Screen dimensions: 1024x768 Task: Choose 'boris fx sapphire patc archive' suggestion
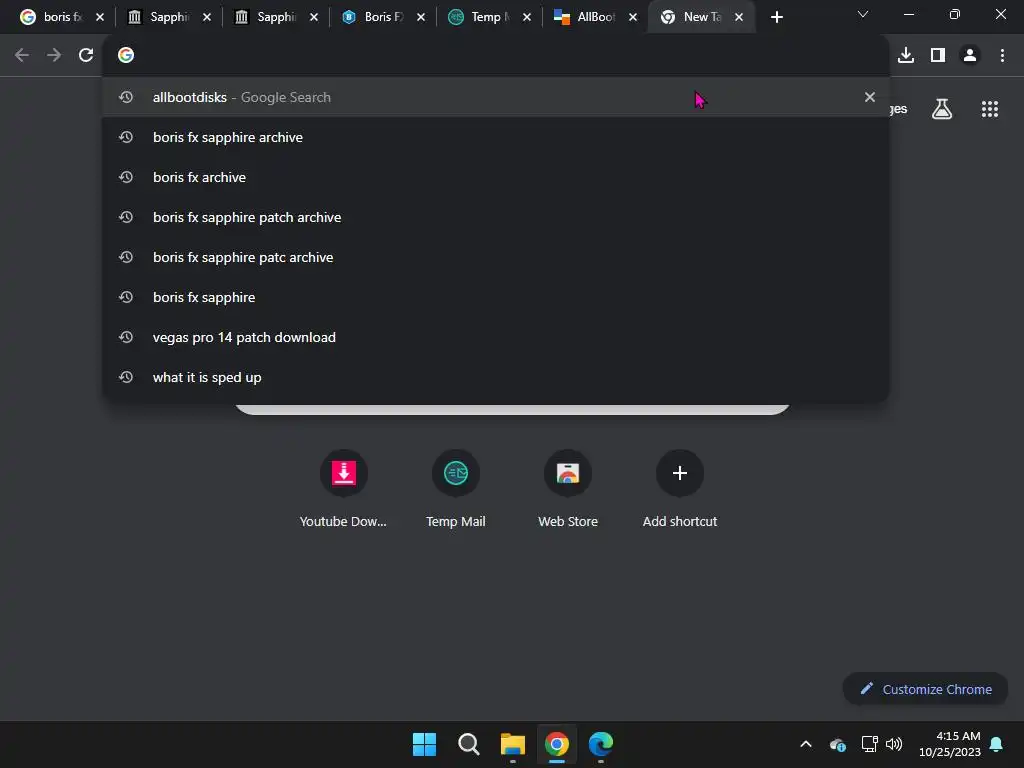pyautogui.click(x=496, y=257)
